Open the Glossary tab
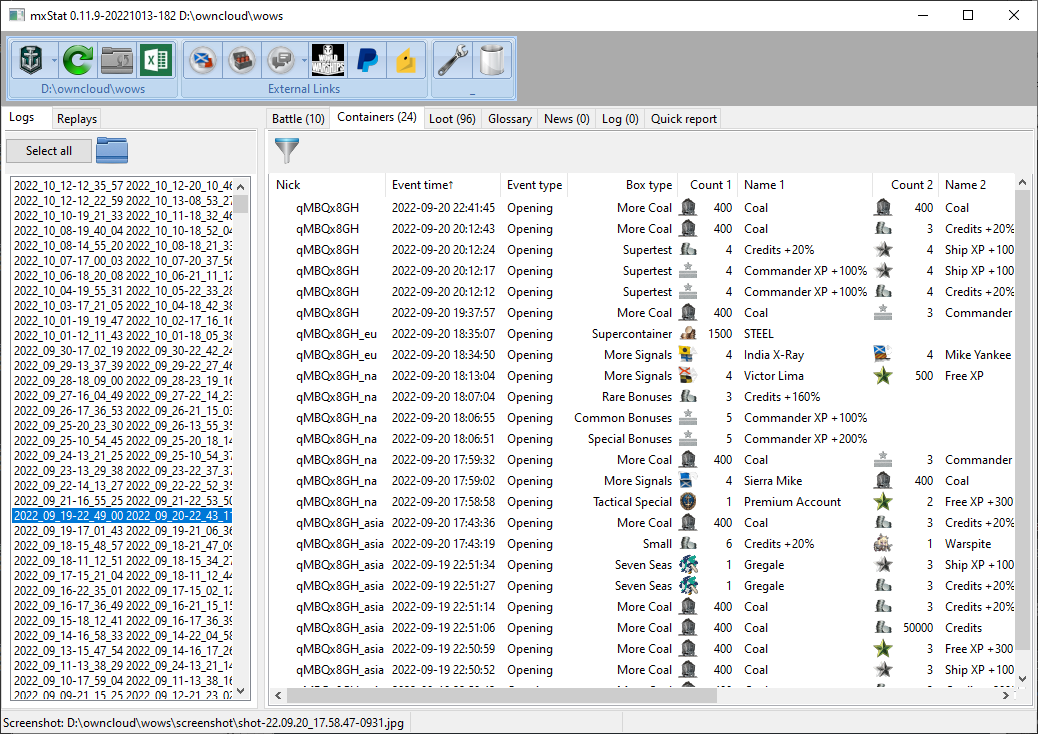The width and height of the screenshot is (1038, 734). [510, 118]
